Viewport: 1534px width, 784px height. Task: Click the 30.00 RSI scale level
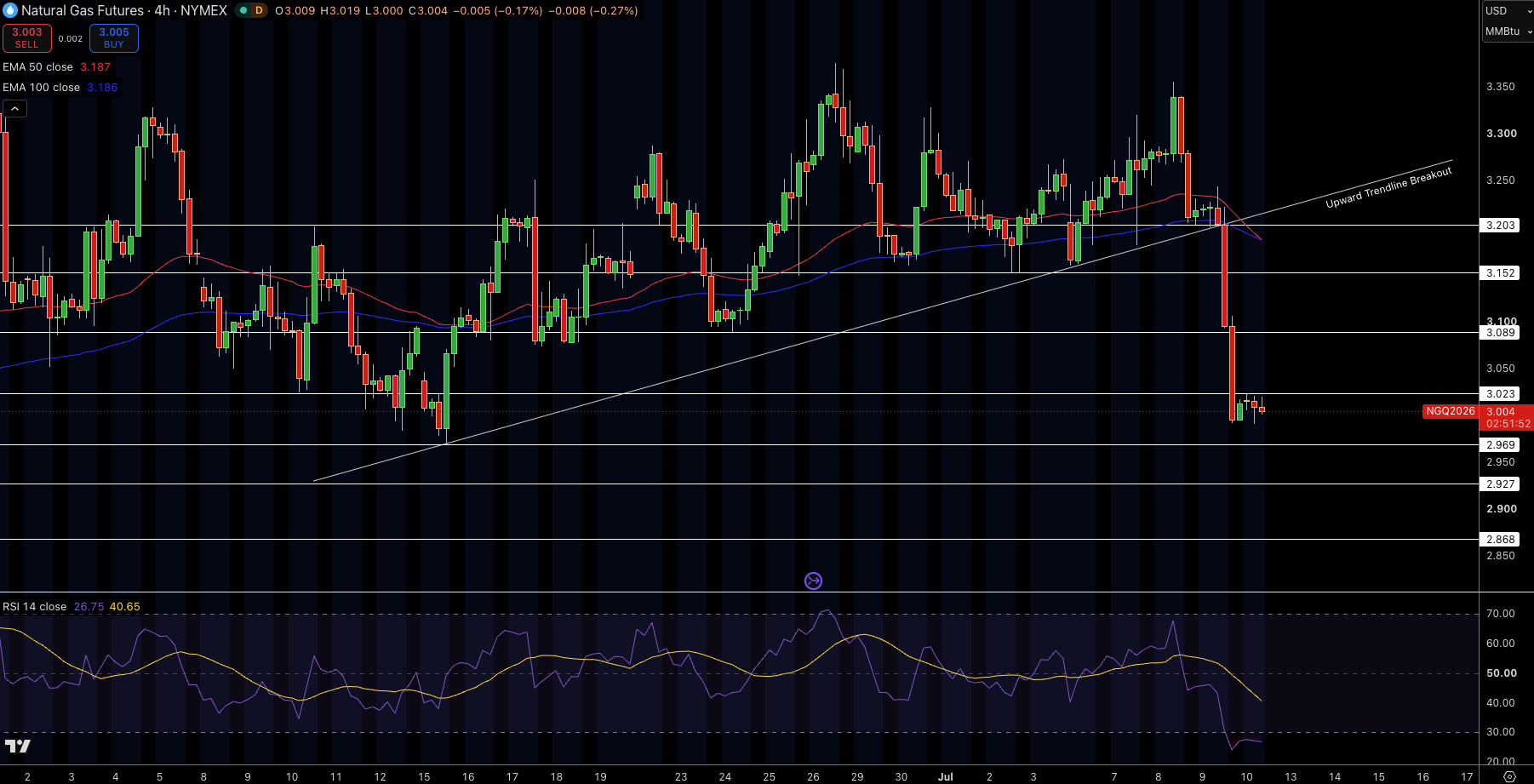(x=1501, y=732)
